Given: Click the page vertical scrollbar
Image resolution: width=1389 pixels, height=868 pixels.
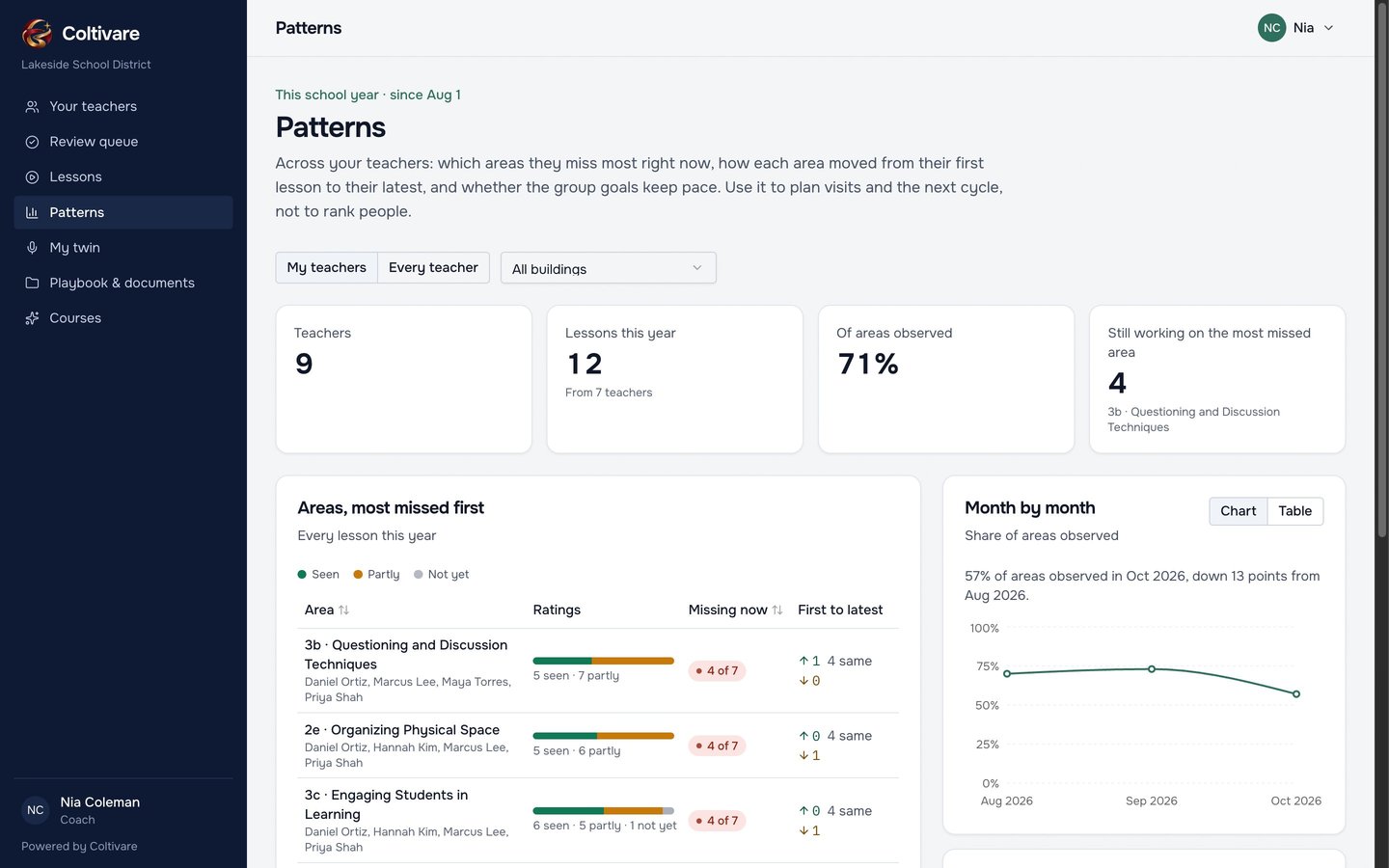Looking at the screenshot, I should (x=1381, y=270).
